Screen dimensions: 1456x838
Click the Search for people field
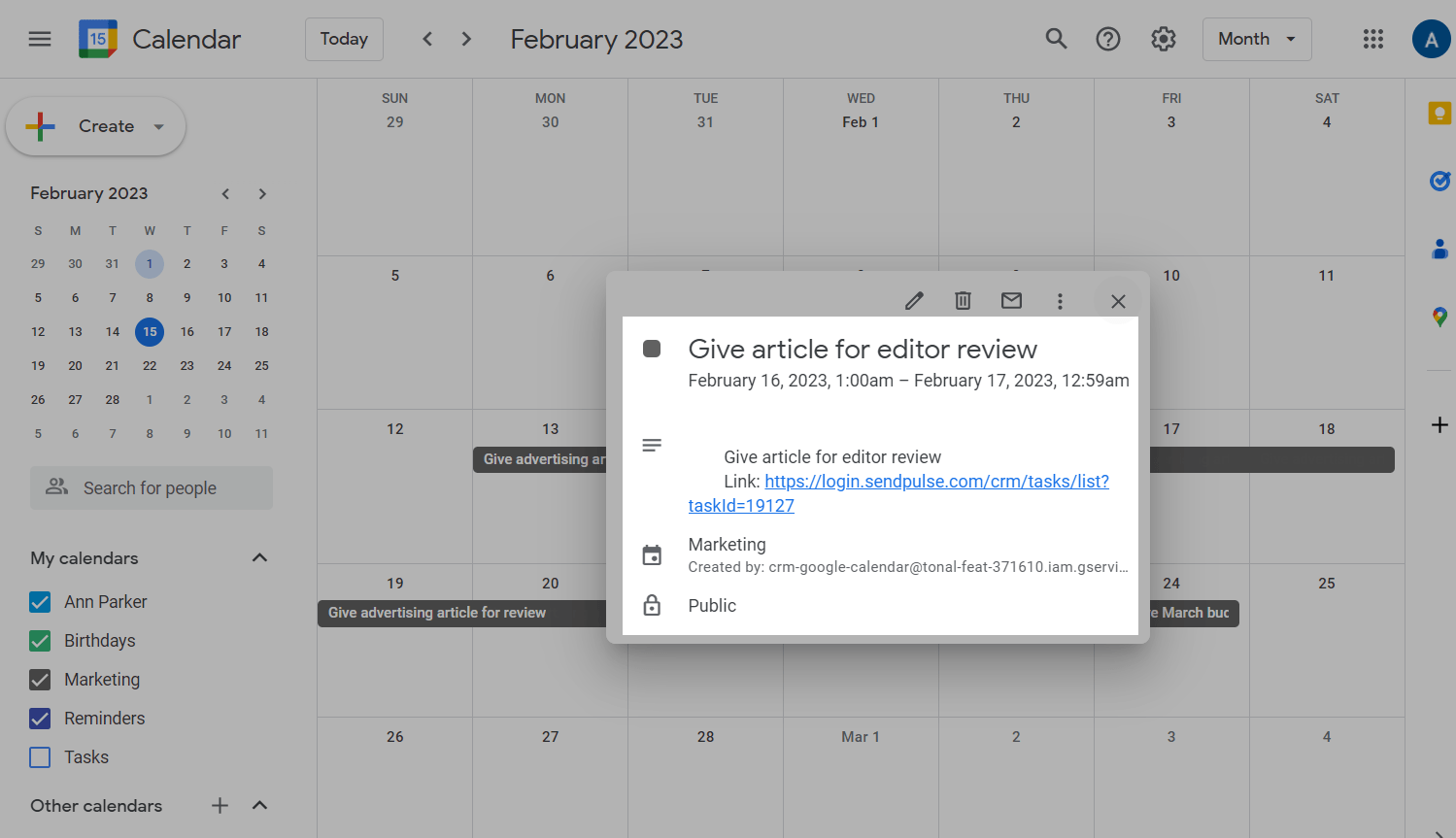tap(151, 488)
